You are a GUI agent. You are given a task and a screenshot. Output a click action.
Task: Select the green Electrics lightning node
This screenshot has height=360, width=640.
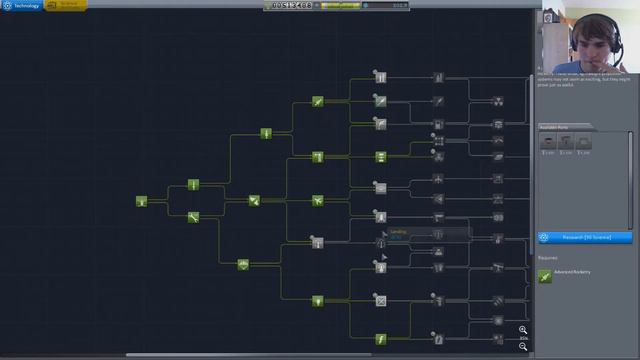381,339
